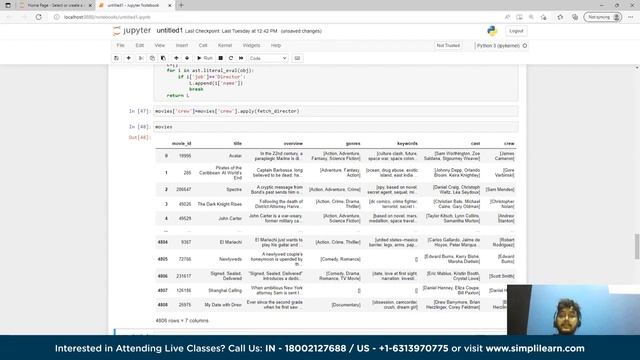The image size is (640, 360).
Task: Click title cell El Mariachi
Action: 231,242
